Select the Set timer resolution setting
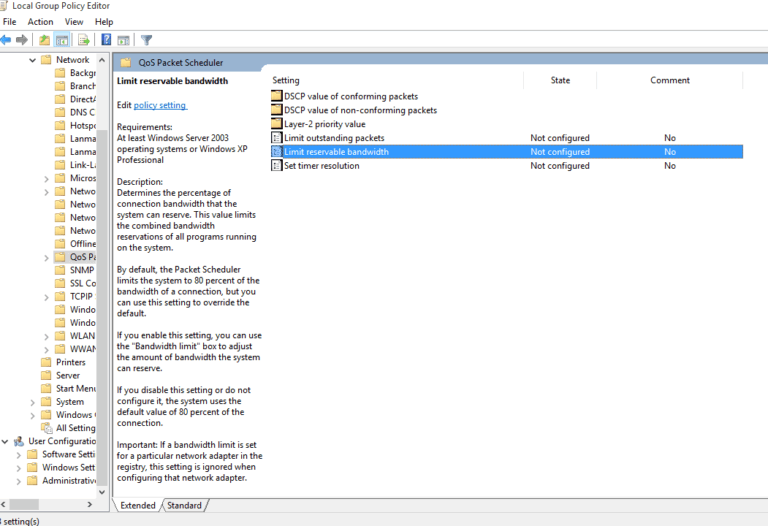The width and height of the screenshot is (768, 526). click(322, 166)
